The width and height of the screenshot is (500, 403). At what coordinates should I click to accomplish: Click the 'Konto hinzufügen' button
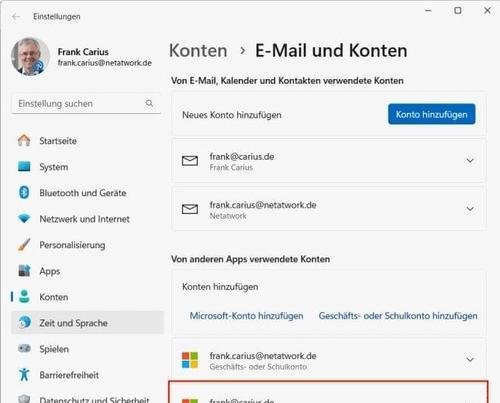[431, 114]
